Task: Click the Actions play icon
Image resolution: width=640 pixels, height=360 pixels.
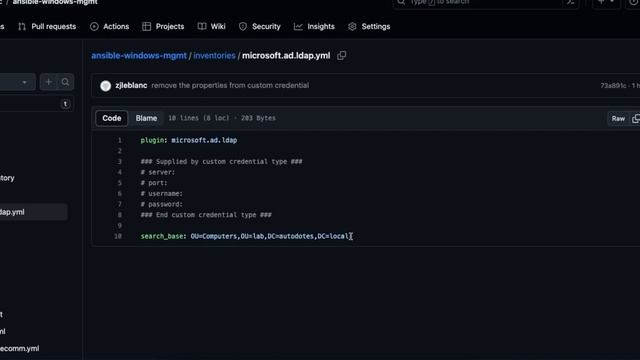Action: (94, 27)
